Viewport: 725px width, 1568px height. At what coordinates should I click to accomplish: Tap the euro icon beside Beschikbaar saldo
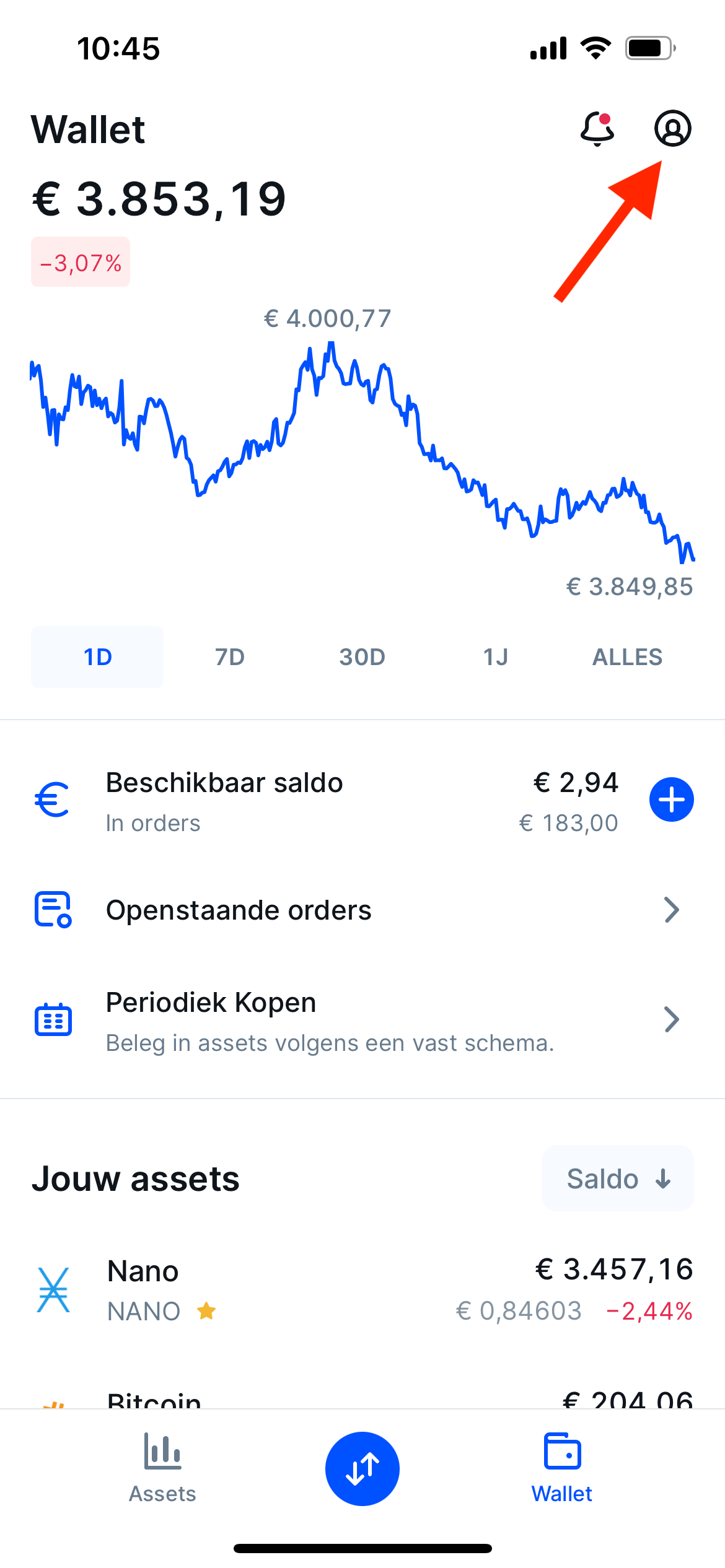tap(53, 799)
